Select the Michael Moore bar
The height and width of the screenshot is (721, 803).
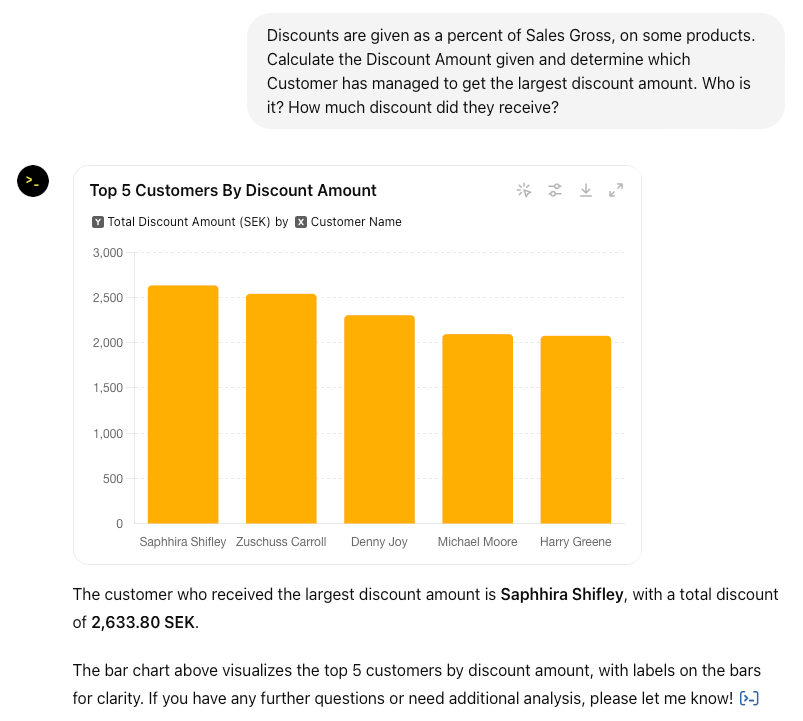(478, 429)
